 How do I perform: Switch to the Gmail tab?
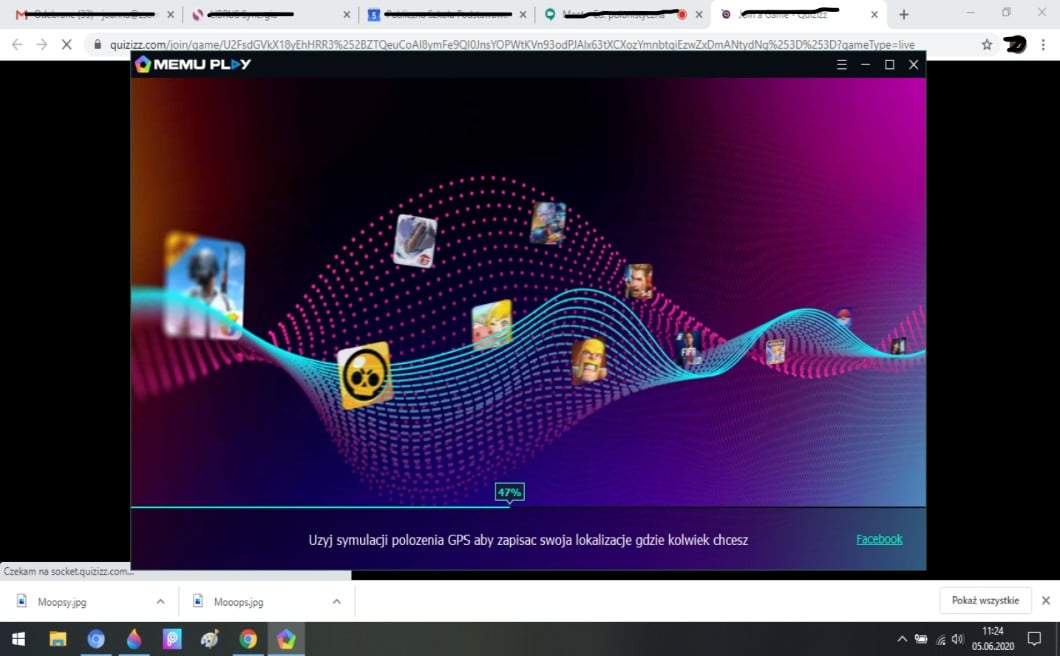[x=85, y=15]
